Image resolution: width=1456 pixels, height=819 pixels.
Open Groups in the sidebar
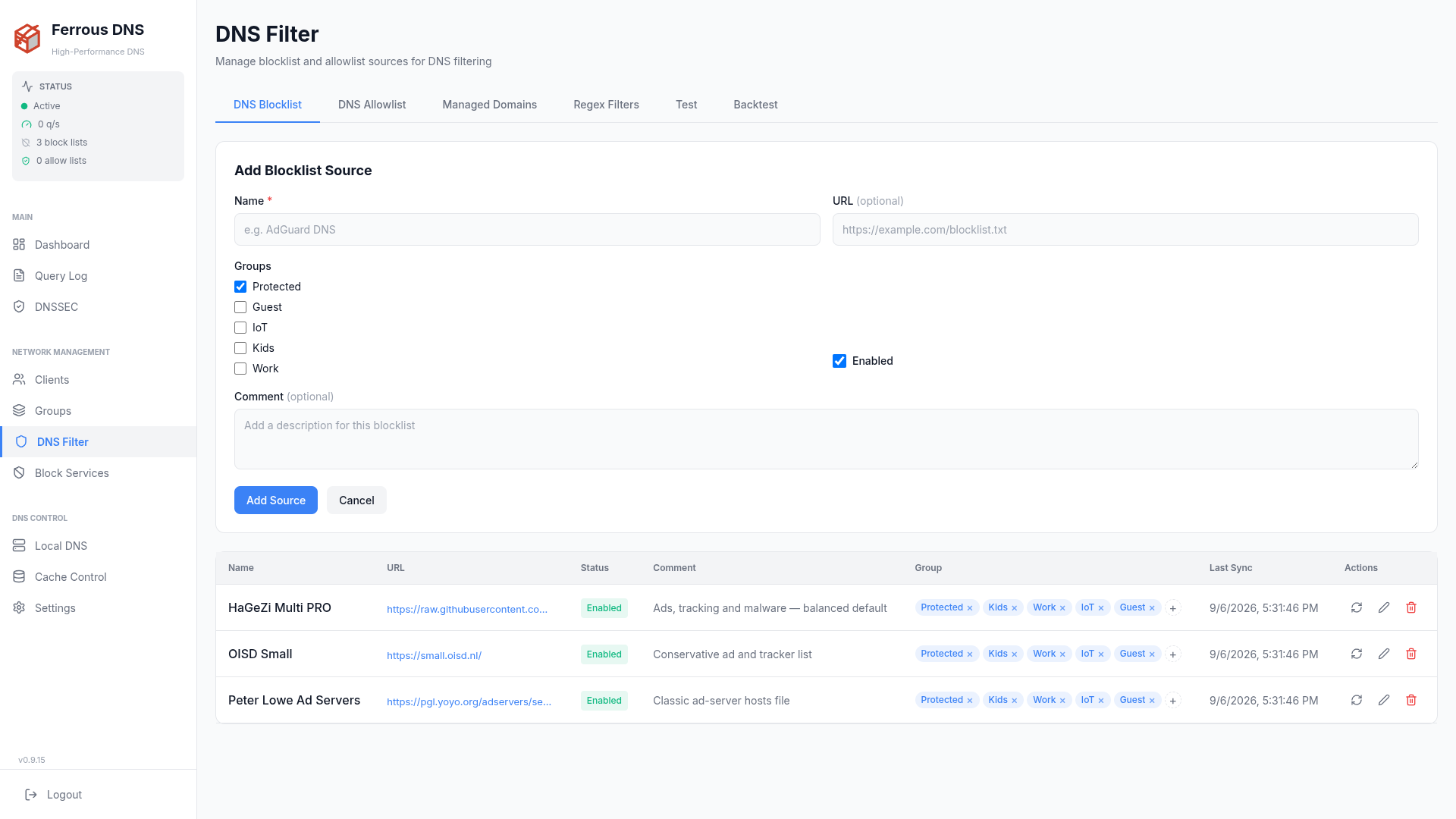click(x=98, y=411)
